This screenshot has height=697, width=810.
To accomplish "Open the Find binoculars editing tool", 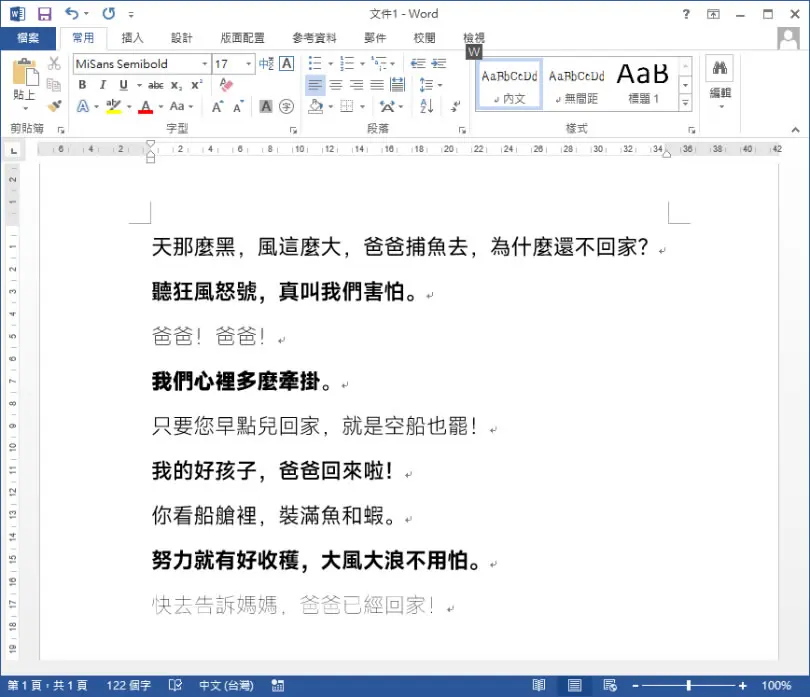I will point(720,68).
